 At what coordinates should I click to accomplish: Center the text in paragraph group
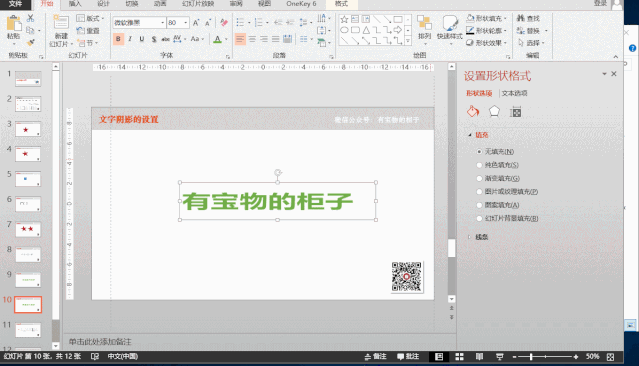252,39
